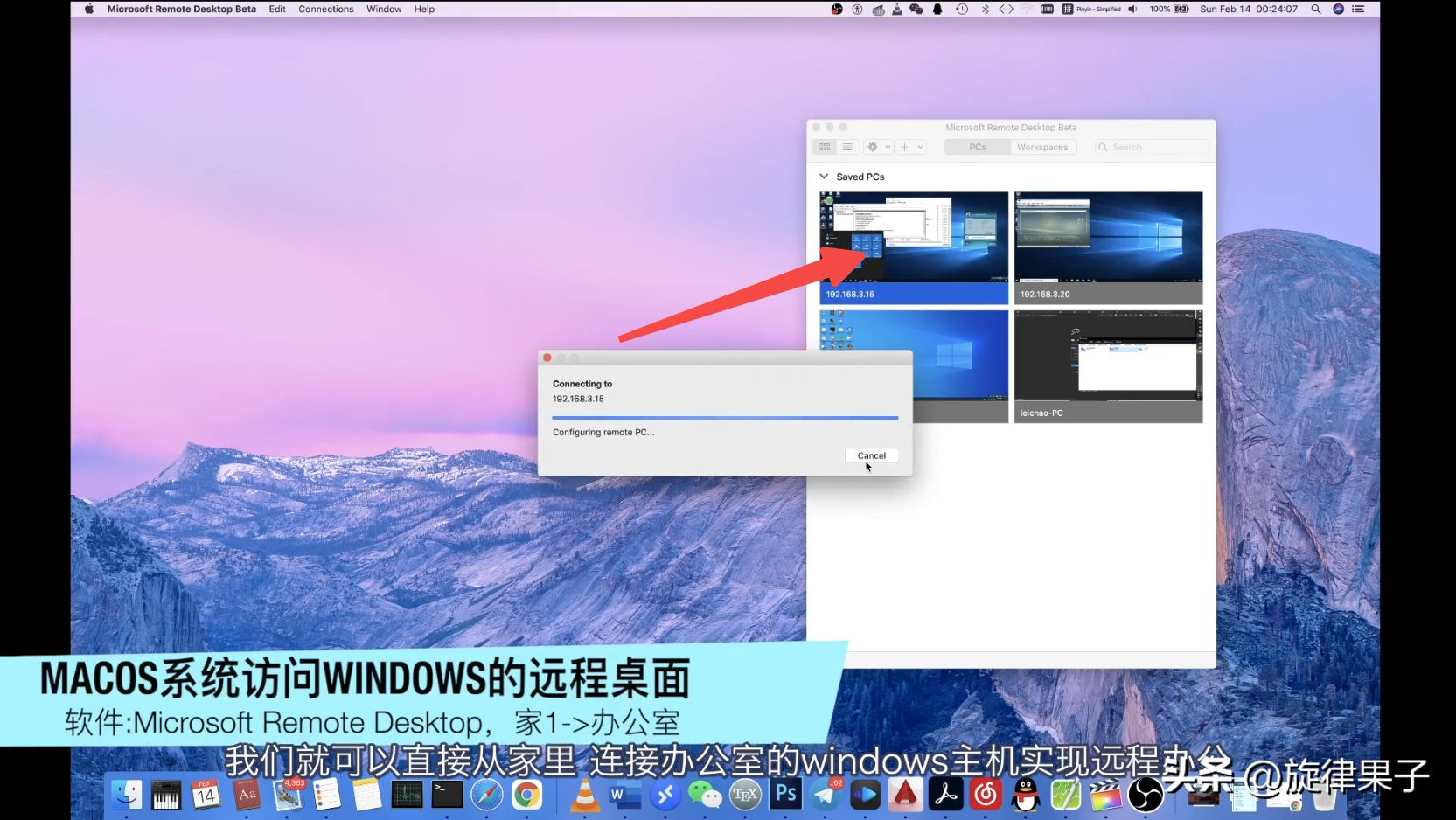
Task: Click the Wi-Fi icon in menu bar
Action: [x=1026, y=9]
